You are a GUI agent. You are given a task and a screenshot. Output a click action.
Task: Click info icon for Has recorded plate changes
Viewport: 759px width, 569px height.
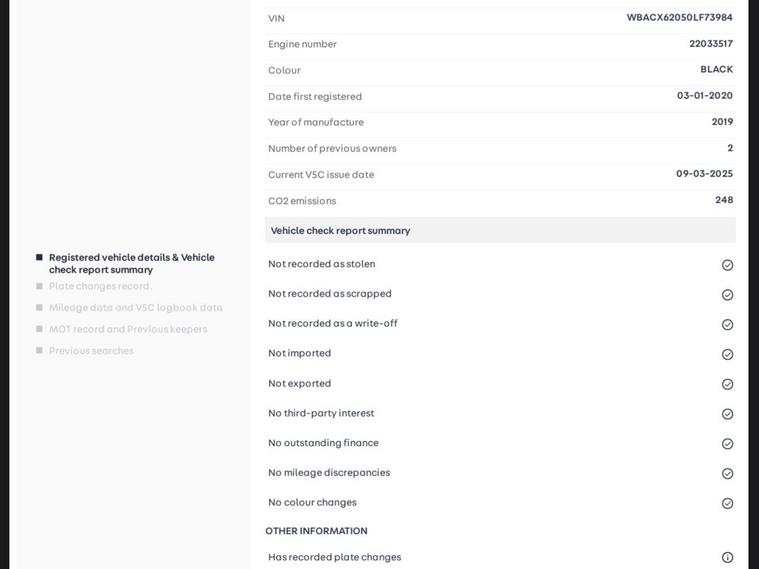click(x=727, y=558)
